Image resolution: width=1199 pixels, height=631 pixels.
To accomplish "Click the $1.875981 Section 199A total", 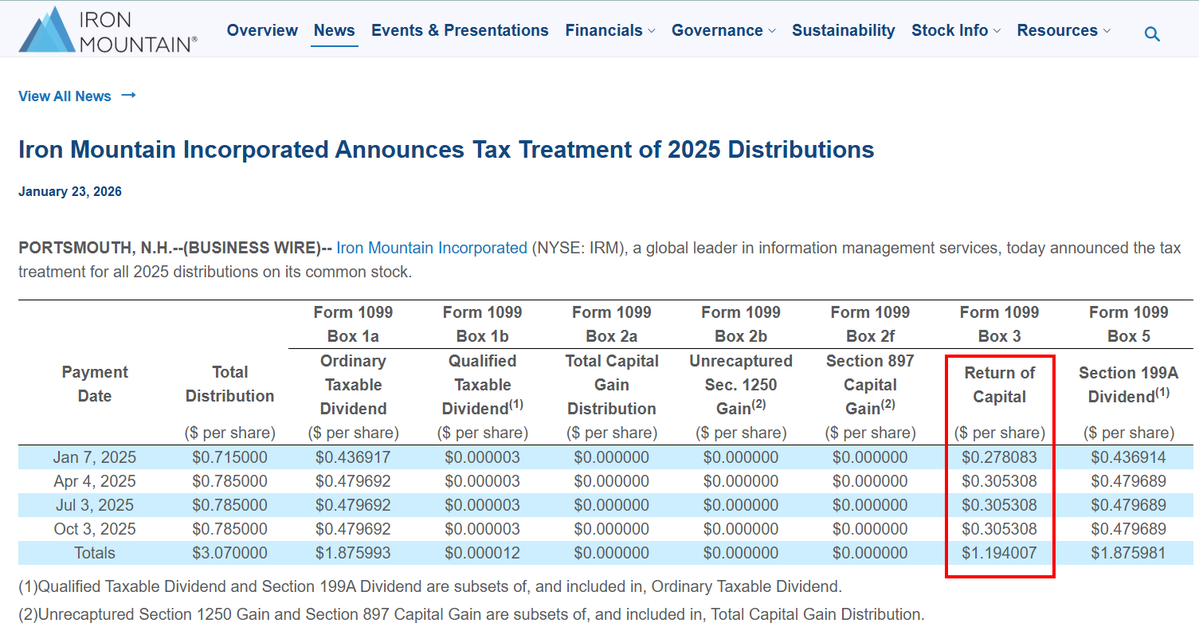I will [1129, 553].
